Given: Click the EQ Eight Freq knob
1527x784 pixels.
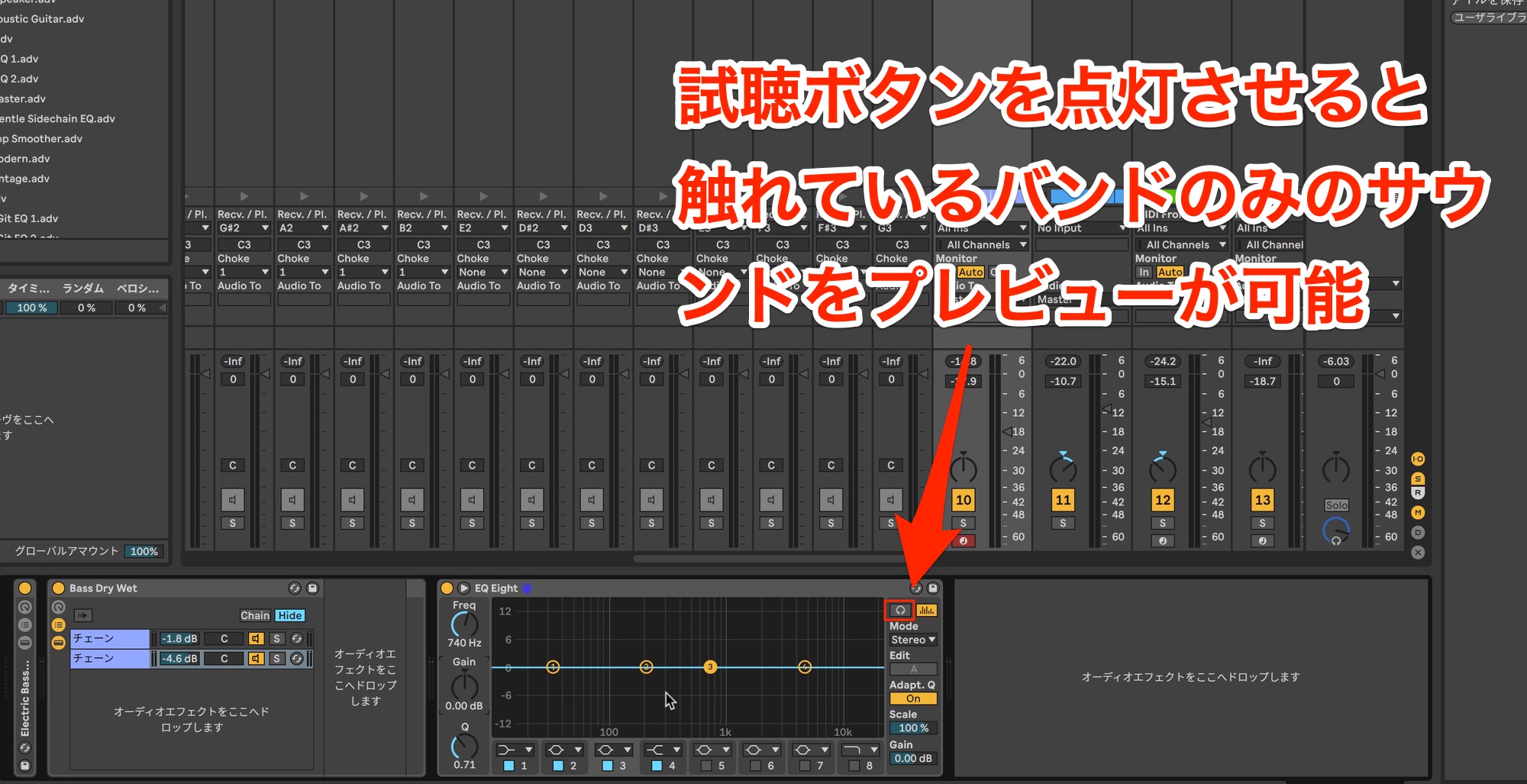Looking at the screenshot, I should pyautogui.click(x=464, y=625).
